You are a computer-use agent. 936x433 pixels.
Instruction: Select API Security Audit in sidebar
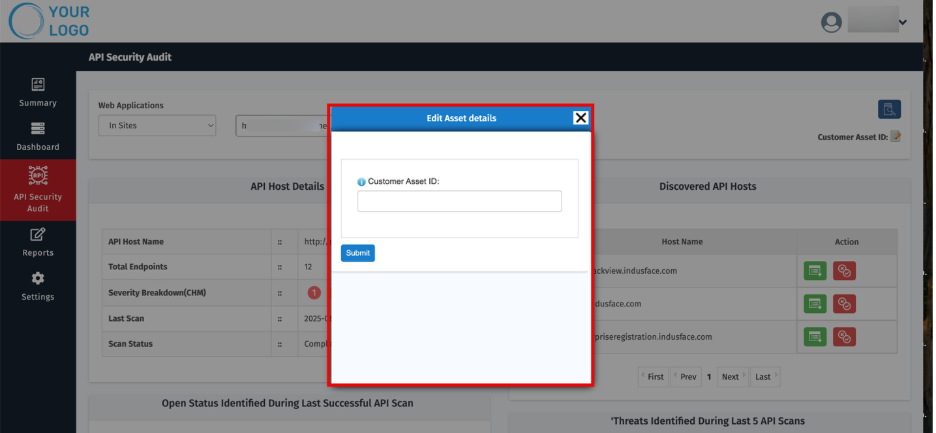(38, 189)
